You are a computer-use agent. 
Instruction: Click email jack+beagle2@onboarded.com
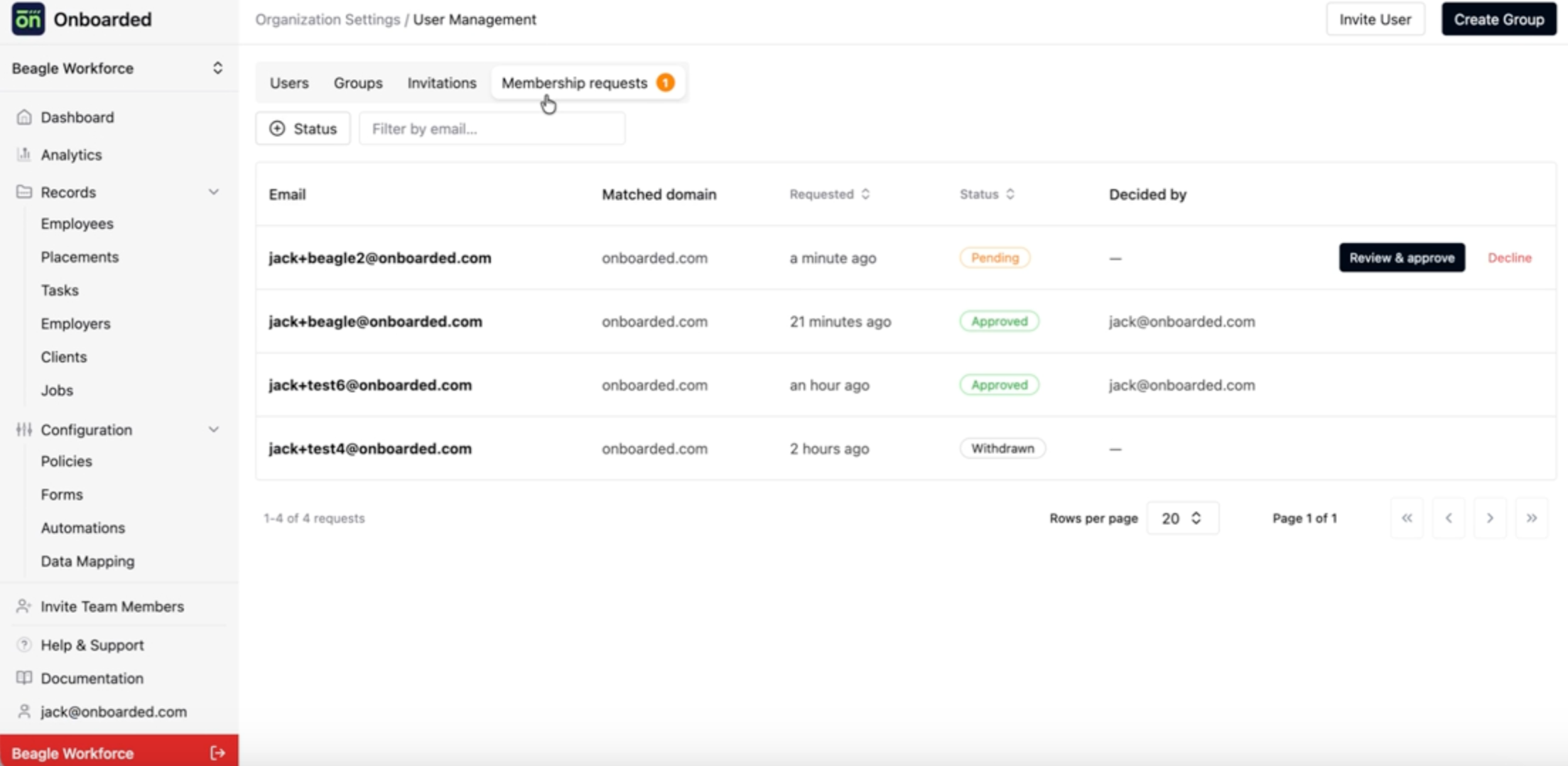[x=380, y=257]
